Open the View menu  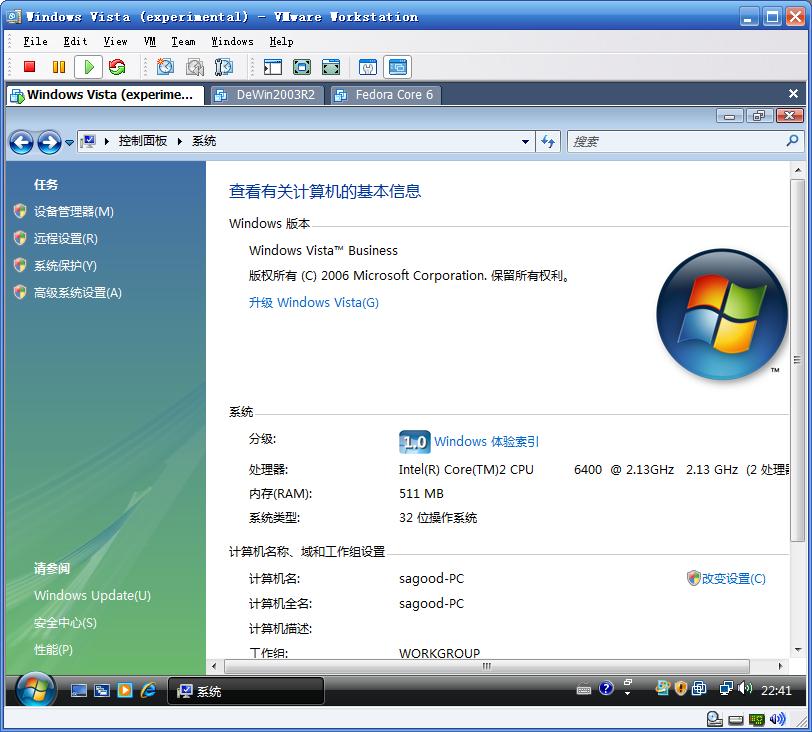(115, 41)
